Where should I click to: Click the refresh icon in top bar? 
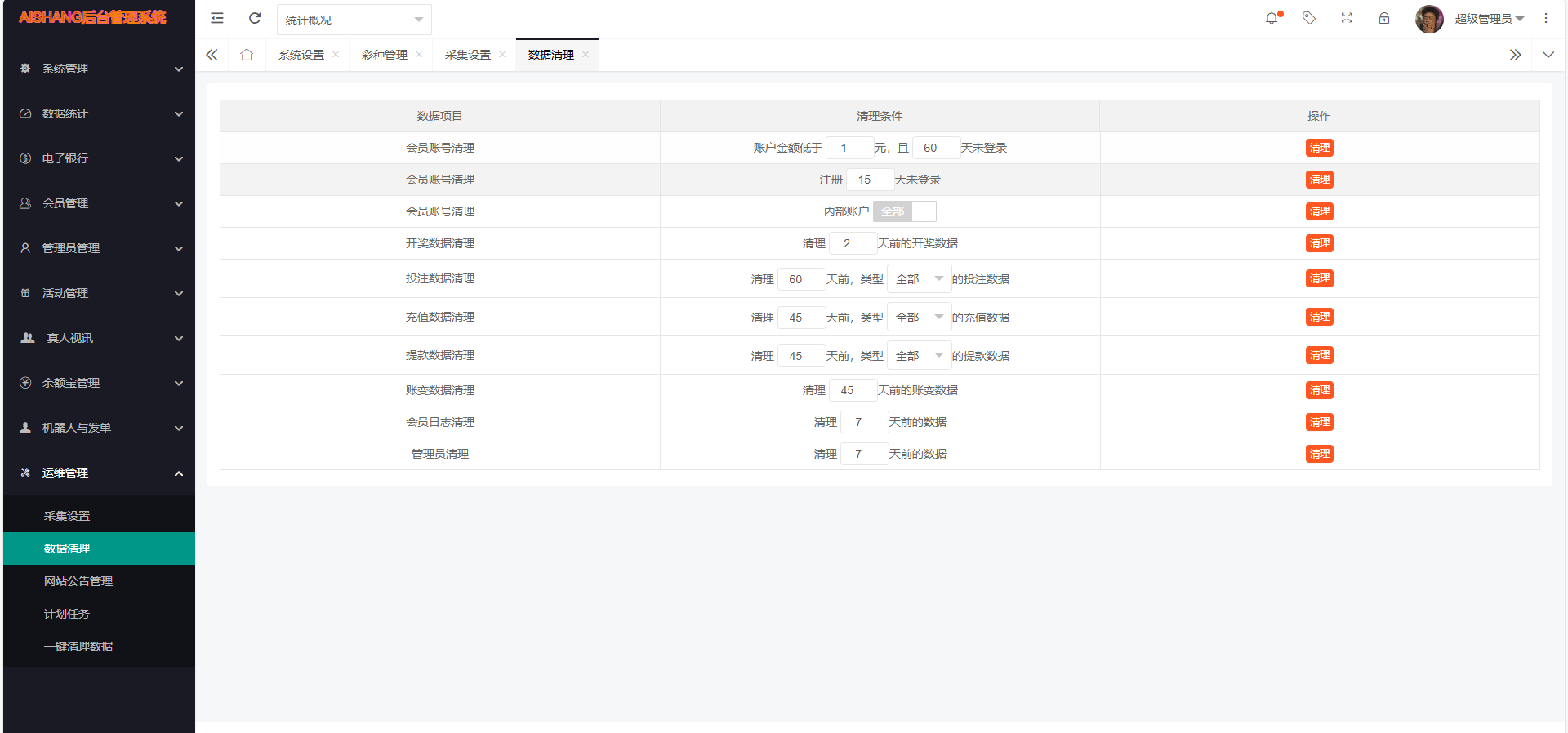pyautogui.click(x=255, y=18)
